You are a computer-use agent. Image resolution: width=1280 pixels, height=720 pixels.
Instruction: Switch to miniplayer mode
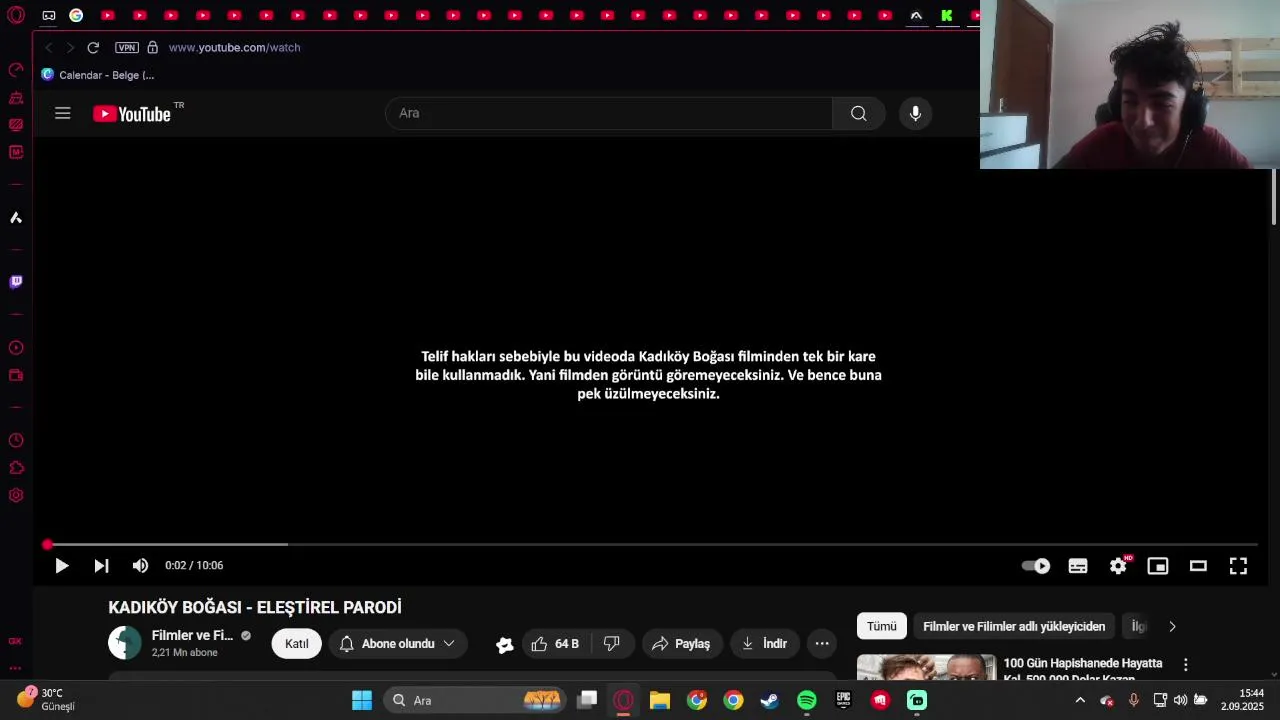point(1158,566)
